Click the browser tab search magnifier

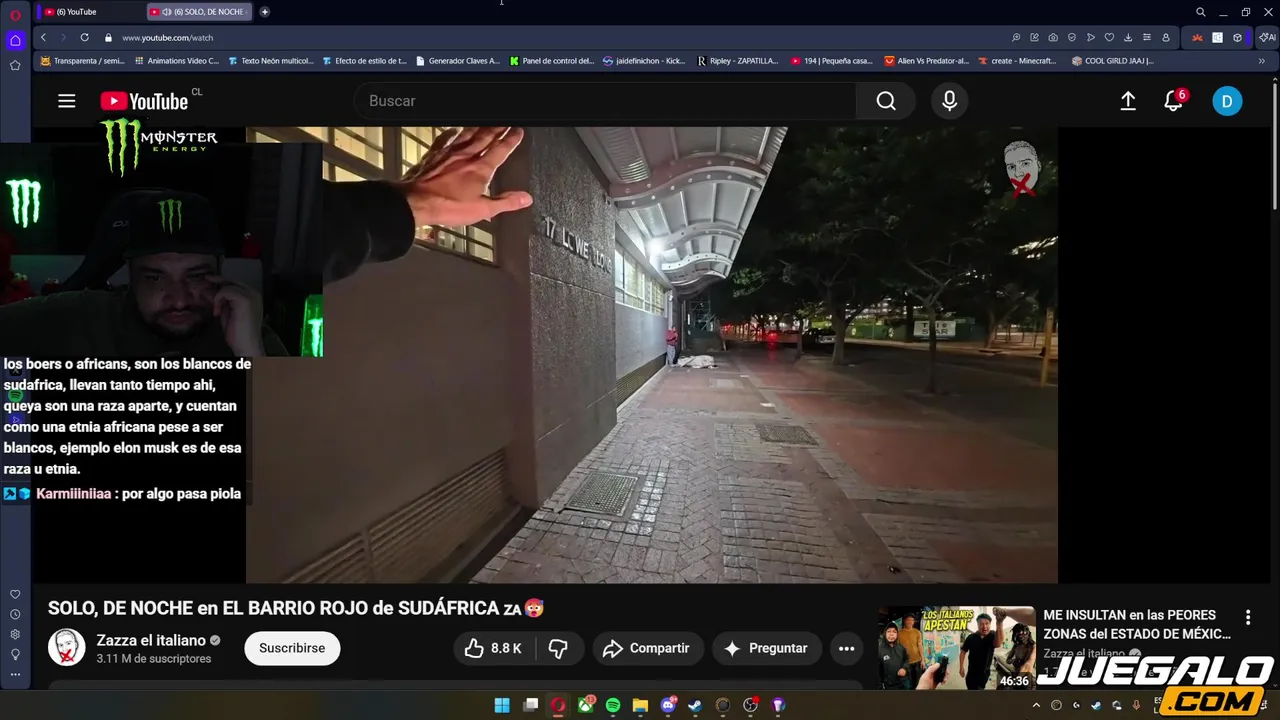pos(1200,12)
